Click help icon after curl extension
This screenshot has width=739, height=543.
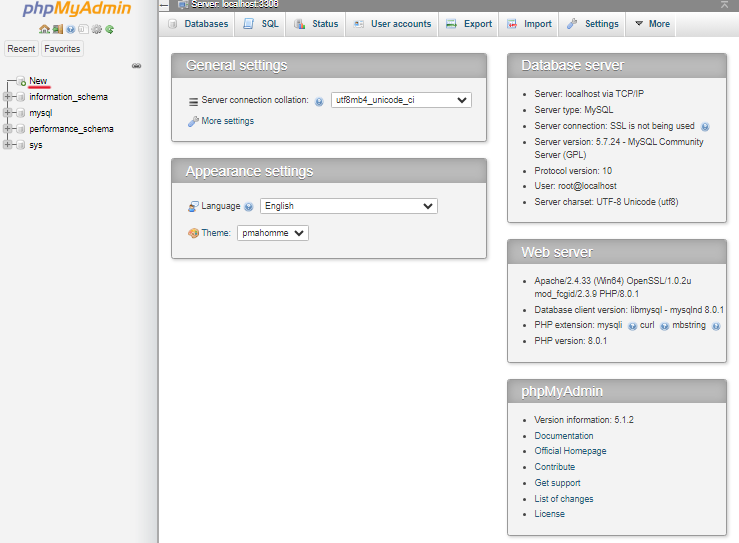tap(665, 326)
